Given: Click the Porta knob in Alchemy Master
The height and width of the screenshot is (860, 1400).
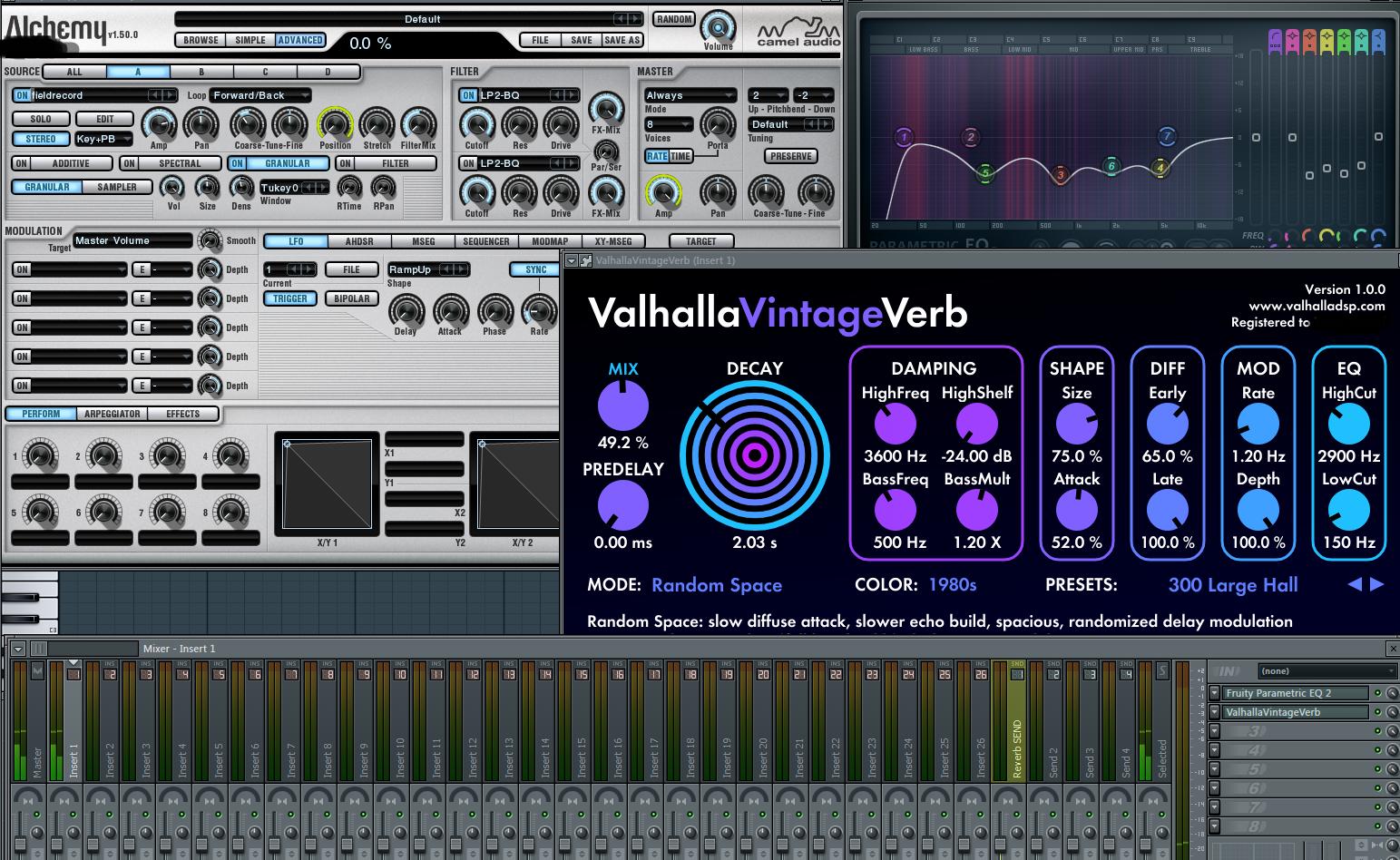Looking at the screenshot, I should coord(718,124).
